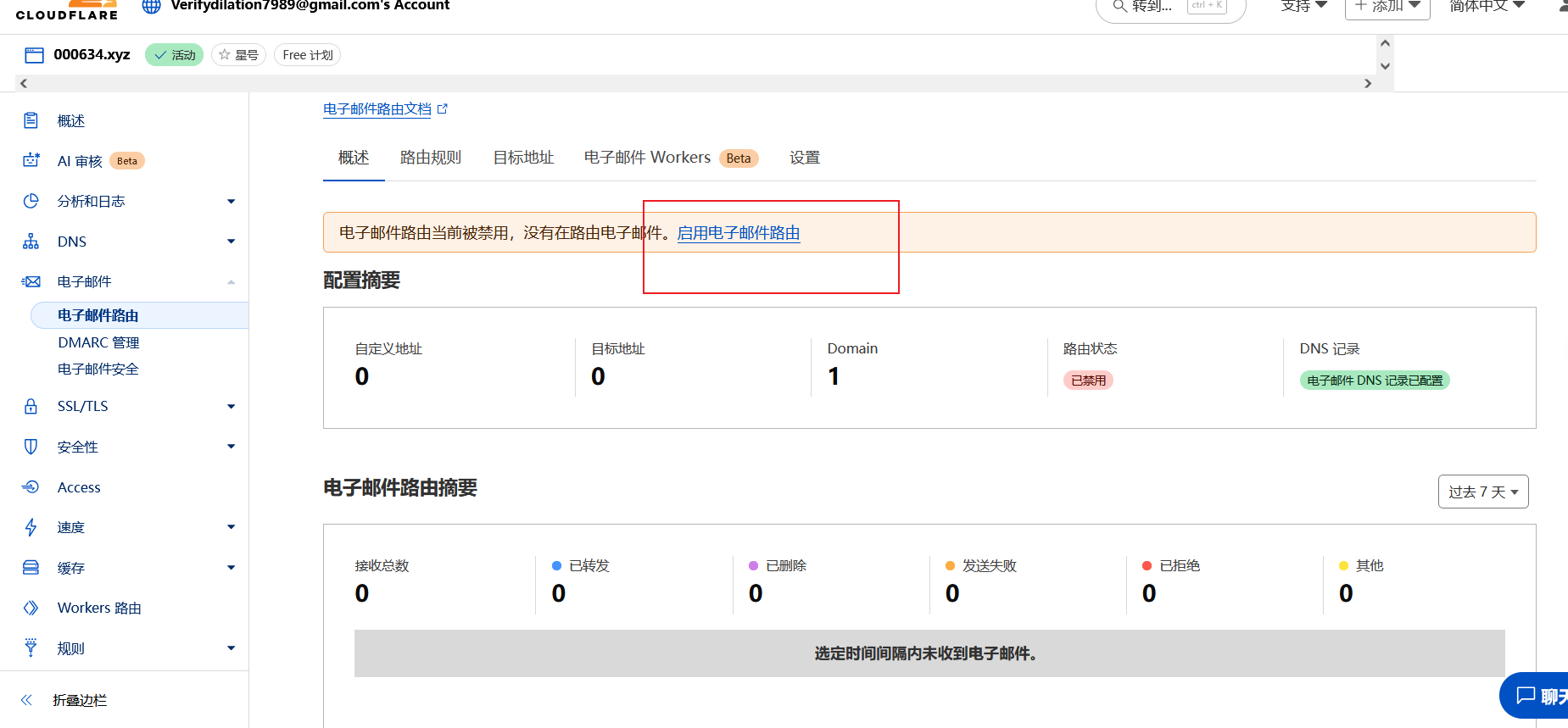Toggle the star (星号) button for domain
1568x728 pixels.
click(238, 55)
